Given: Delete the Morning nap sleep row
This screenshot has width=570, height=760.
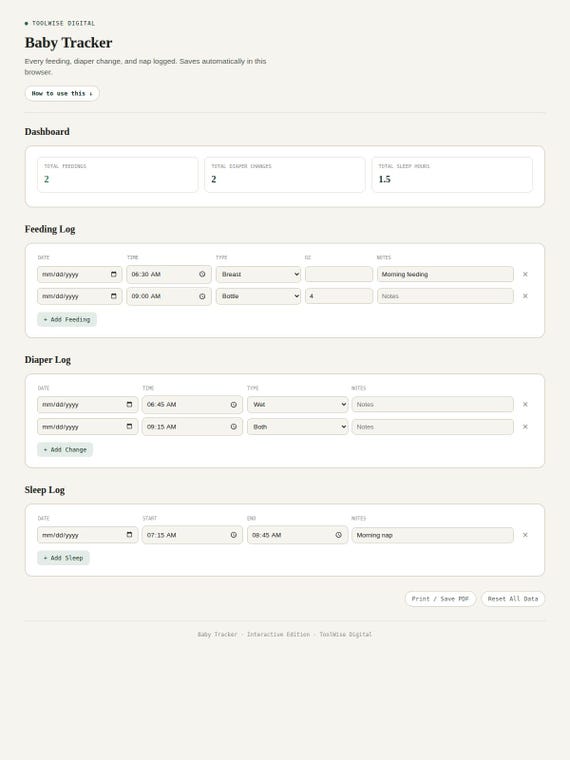Looking at the screenshot, I should 525,535.
